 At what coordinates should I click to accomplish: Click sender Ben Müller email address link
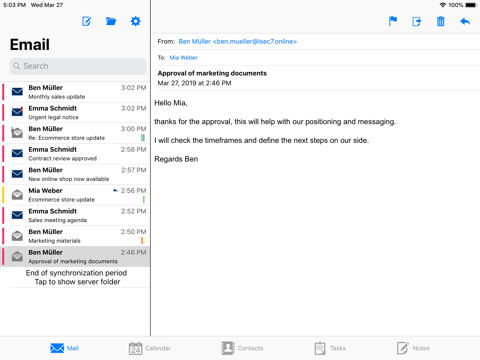point(237,42)
